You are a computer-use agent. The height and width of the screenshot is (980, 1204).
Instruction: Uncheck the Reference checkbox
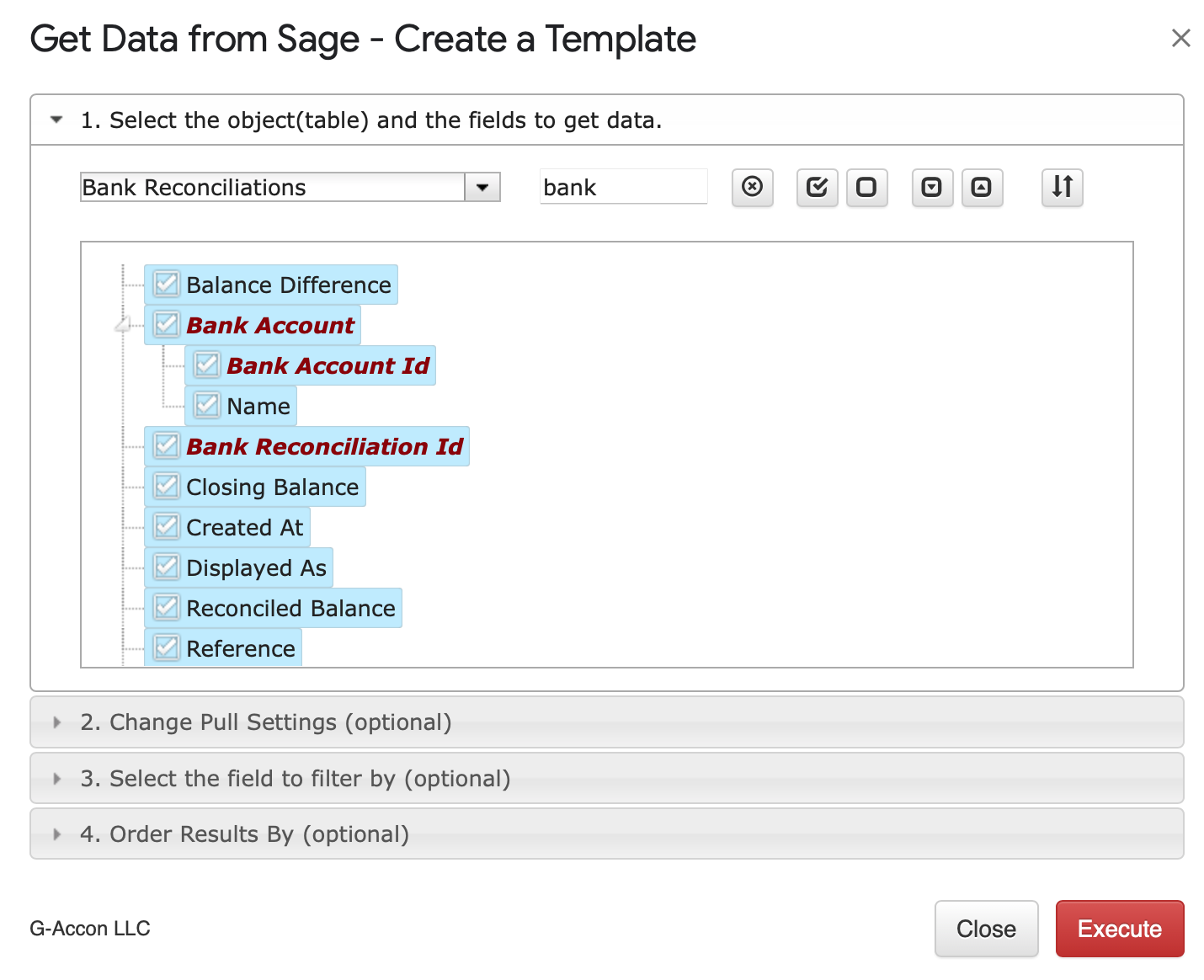[x=167, y=647]
